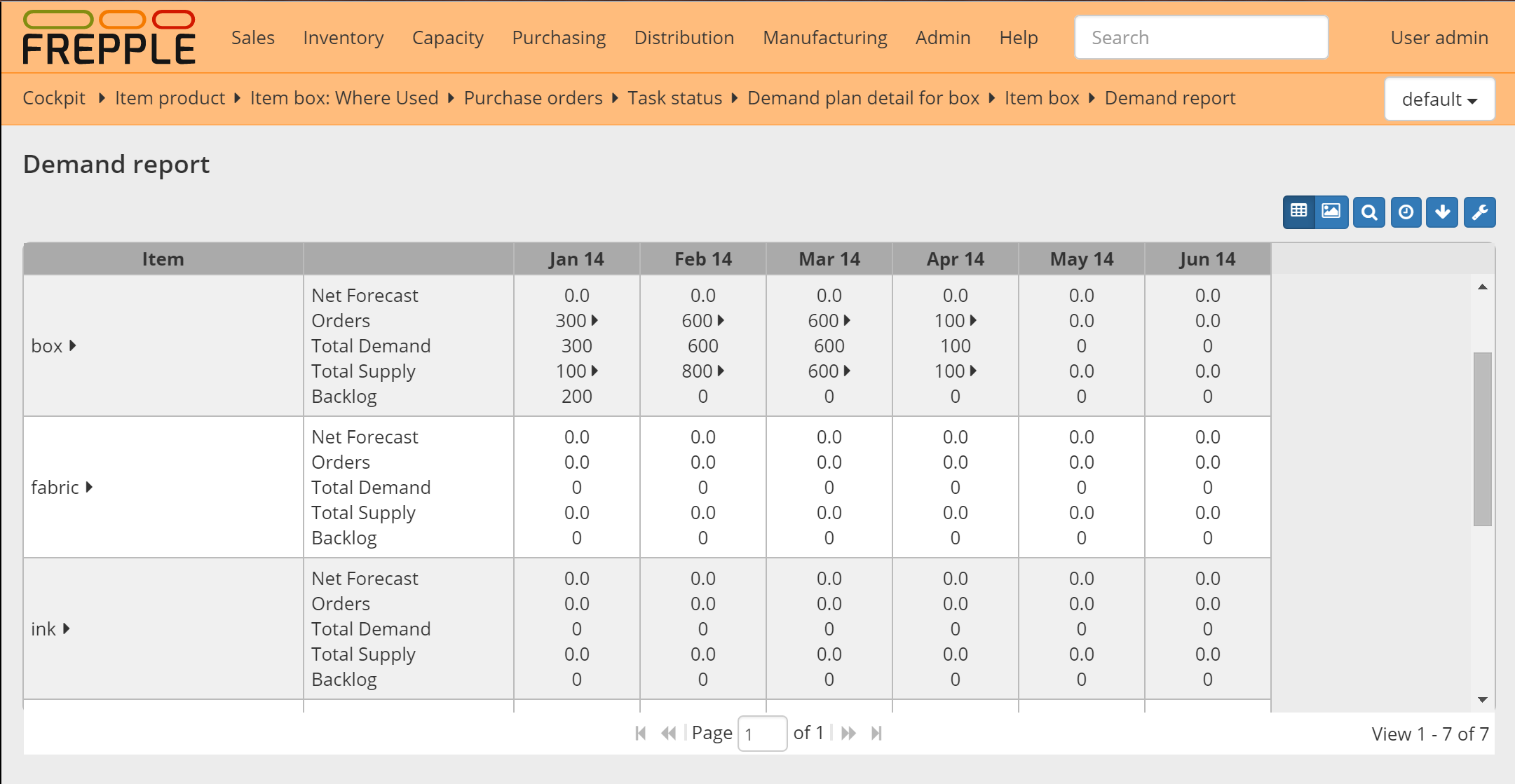Viewport: 1515px width, 784px height.
Task: Navigate to Cockpit via breadcrumb
Action: 53,98
